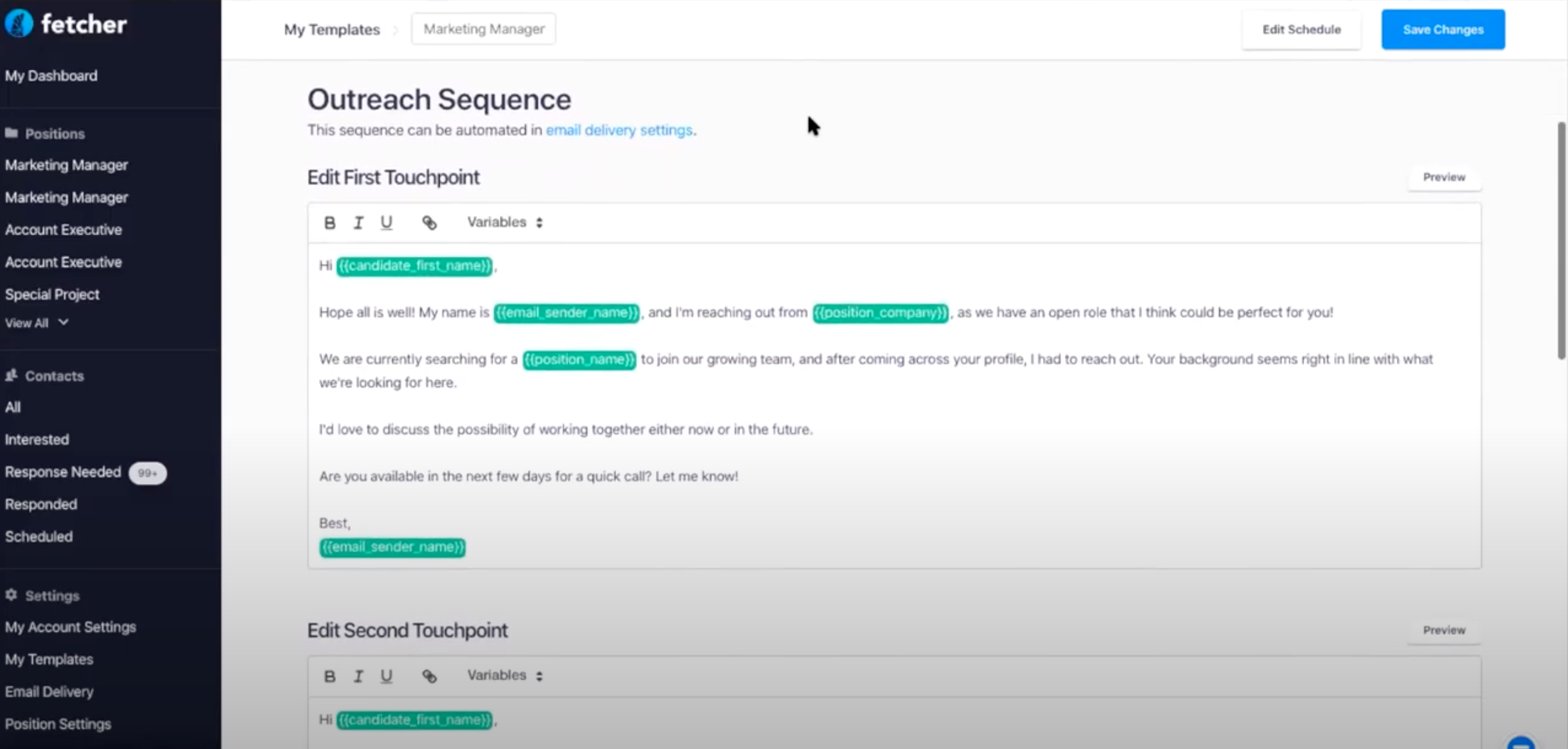Click the Save Changes button

click(x=1442, y=30)
